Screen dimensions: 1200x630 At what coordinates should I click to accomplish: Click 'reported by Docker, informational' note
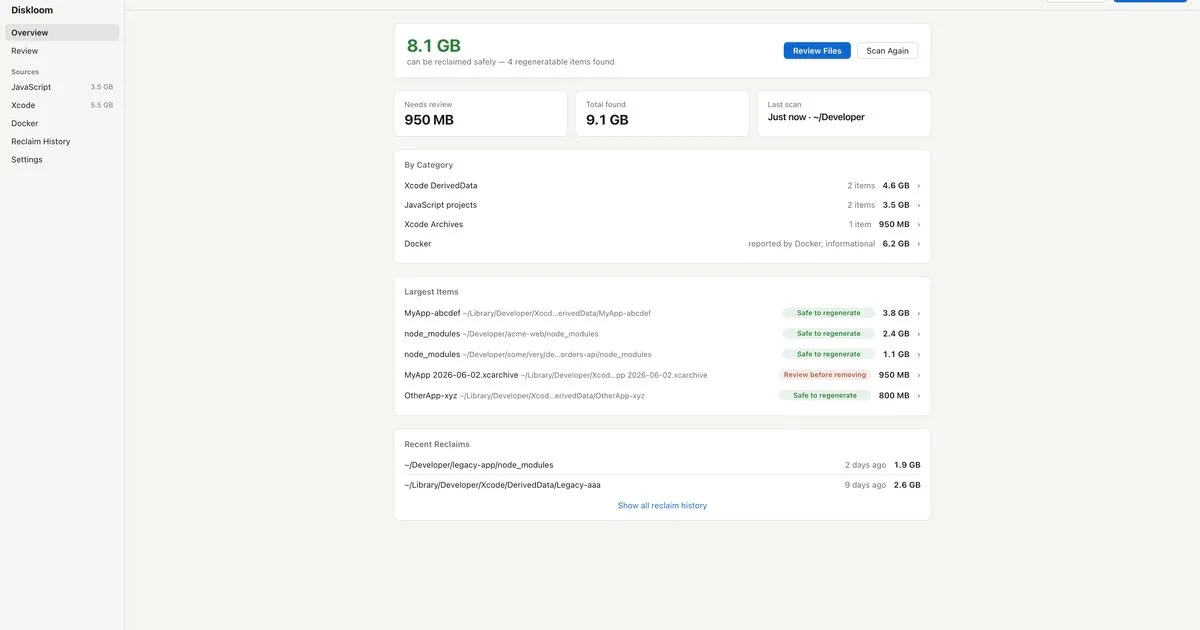coord(811,244)
